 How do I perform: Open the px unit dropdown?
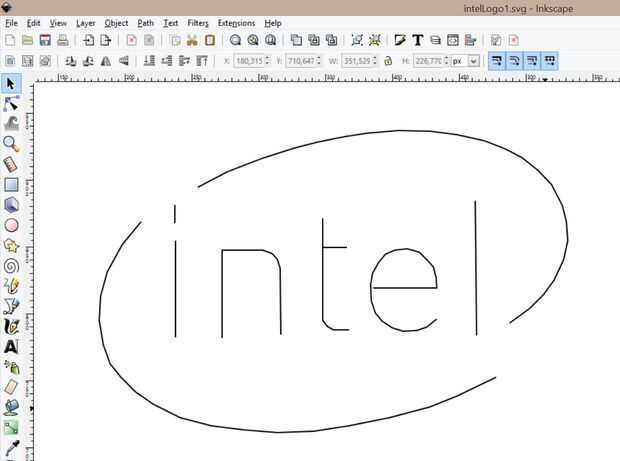pos(474,61)
